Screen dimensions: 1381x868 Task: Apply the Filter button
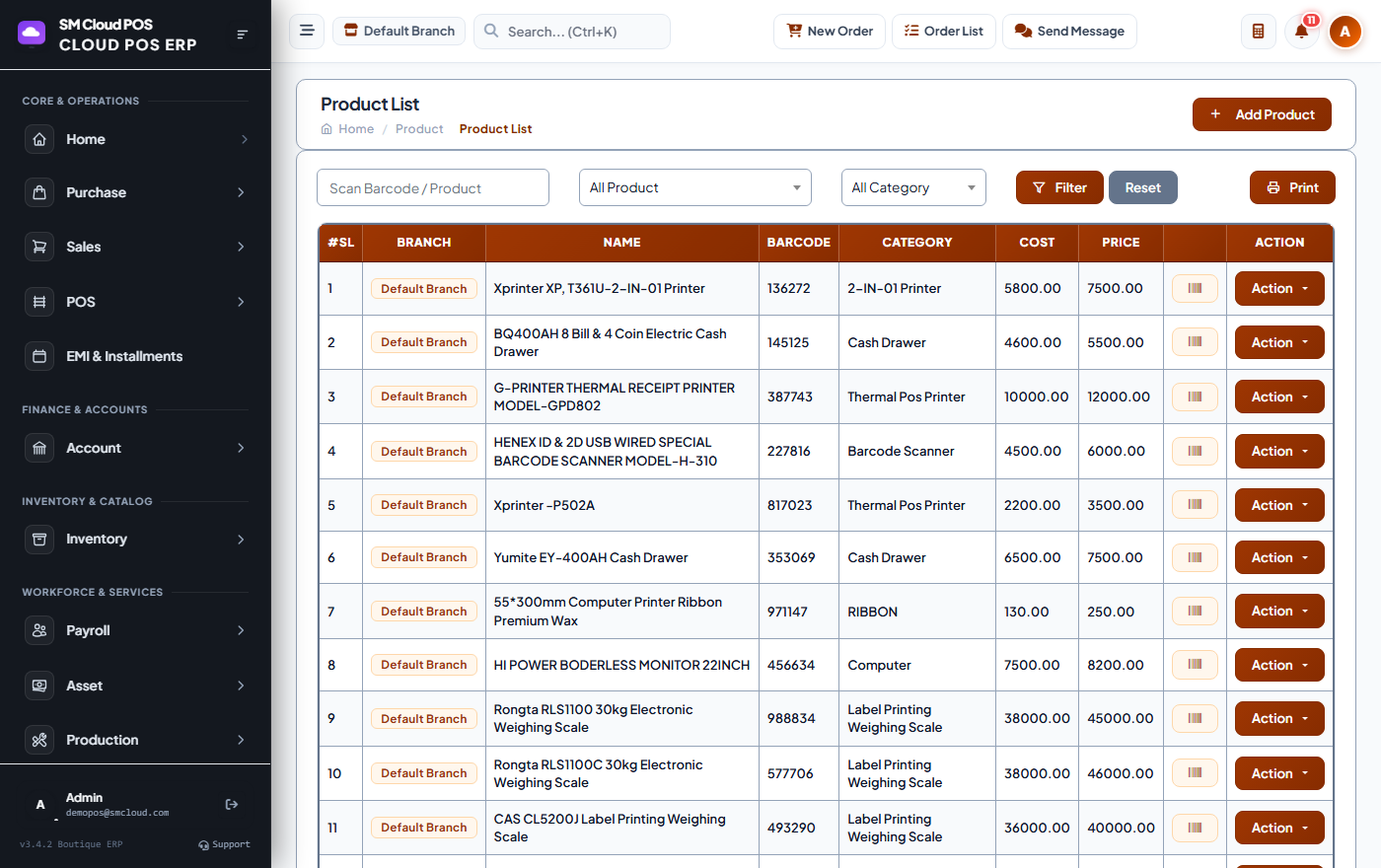[x=1059, y=187]
